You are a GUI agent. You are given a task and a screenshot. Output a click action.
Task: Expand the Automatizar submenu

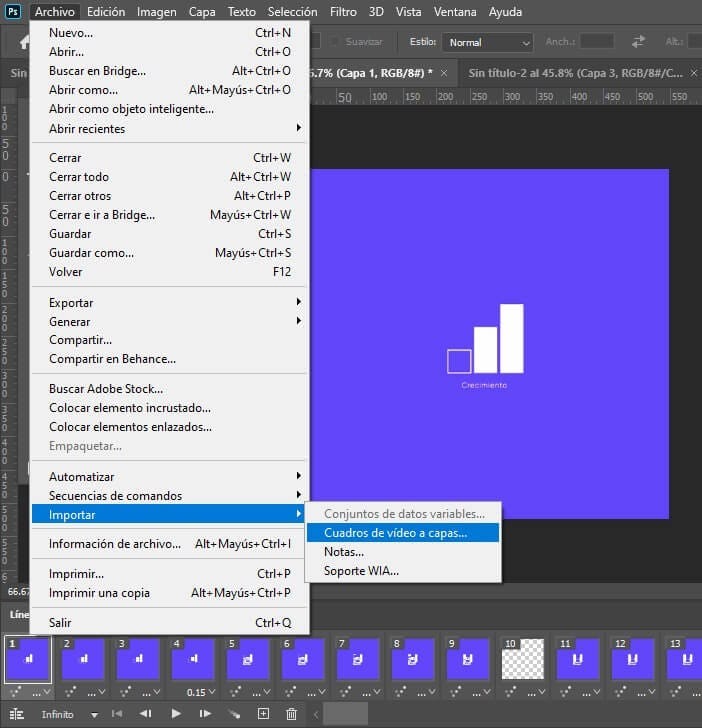pos(170,477)
